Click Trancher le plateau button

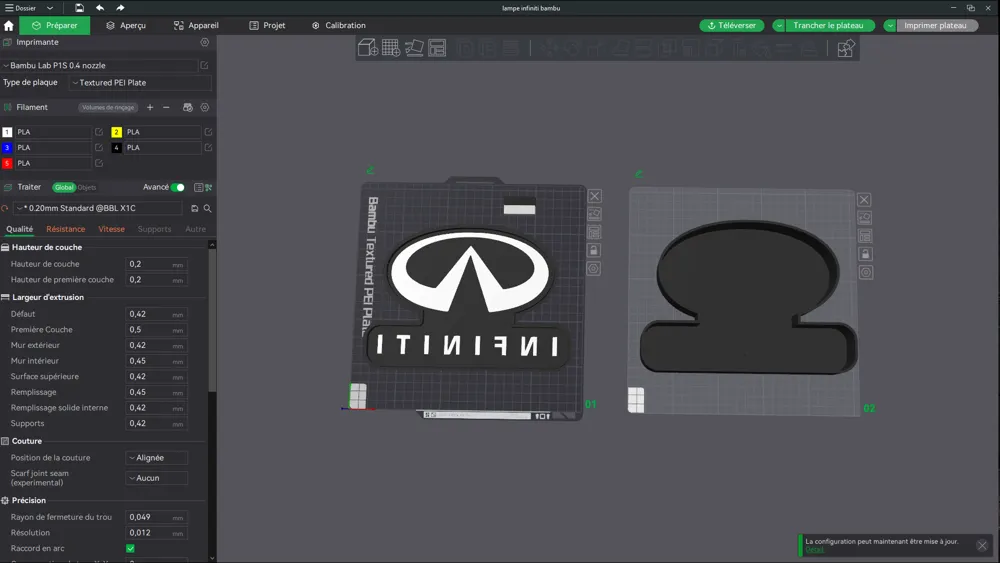[828, 26]
